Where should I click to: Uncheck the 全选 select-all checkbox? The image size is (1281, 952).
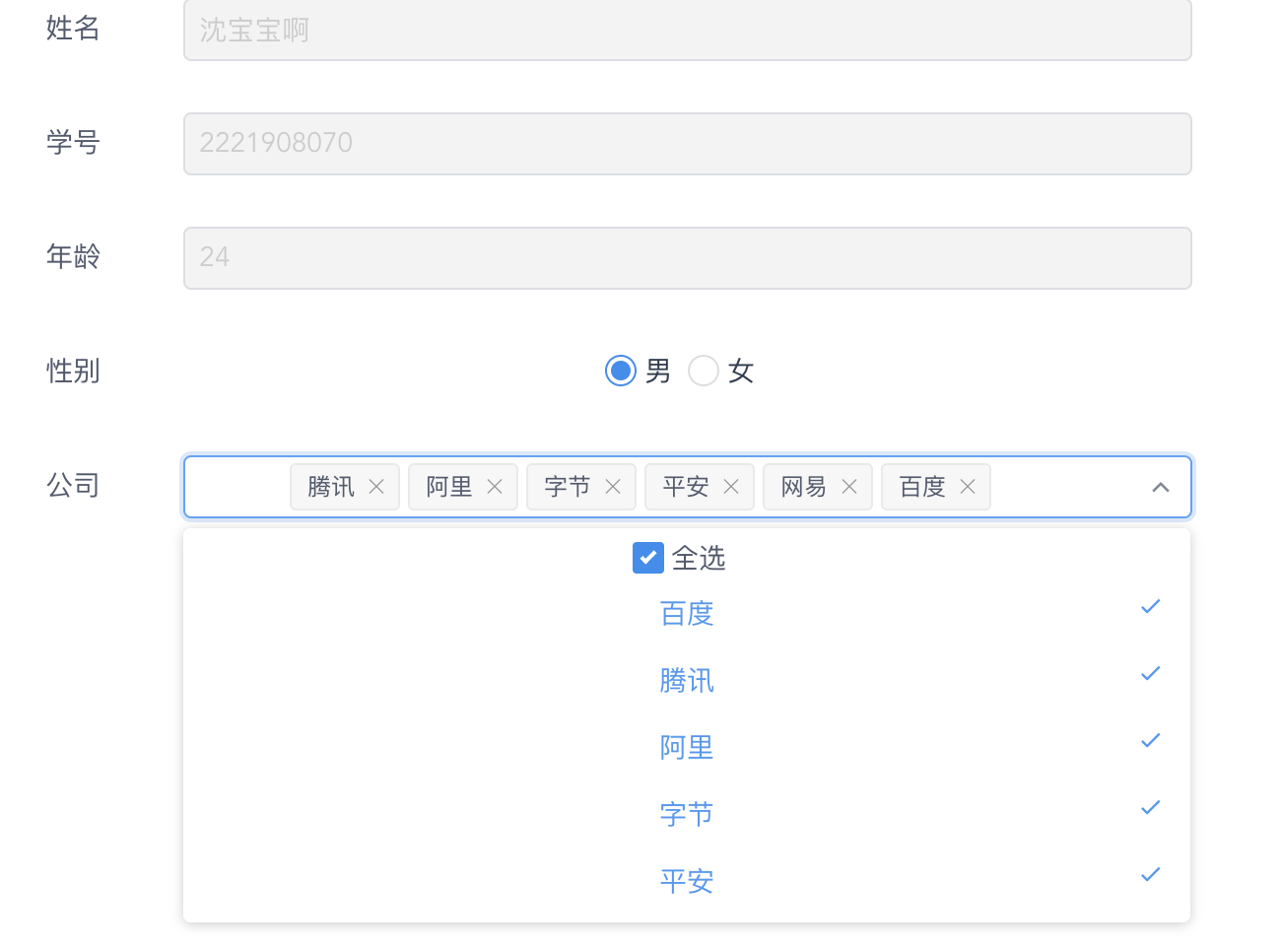tap(647, 557)
